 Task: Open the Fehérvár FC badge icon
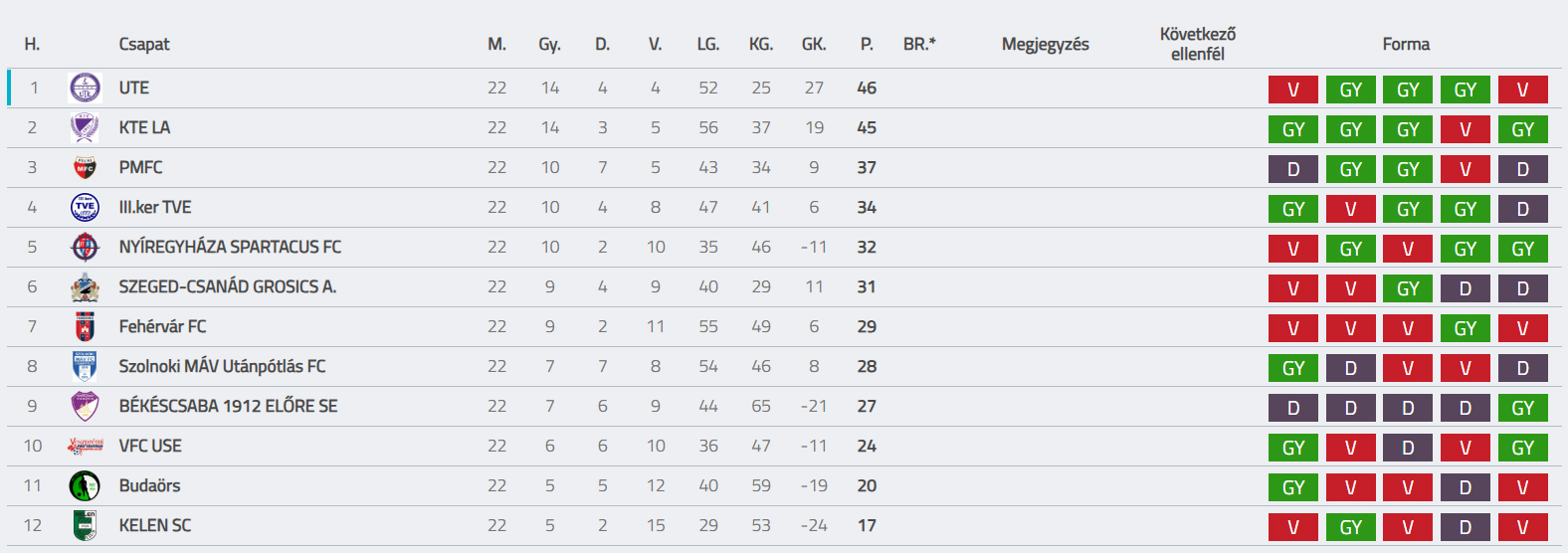[85, 326]
